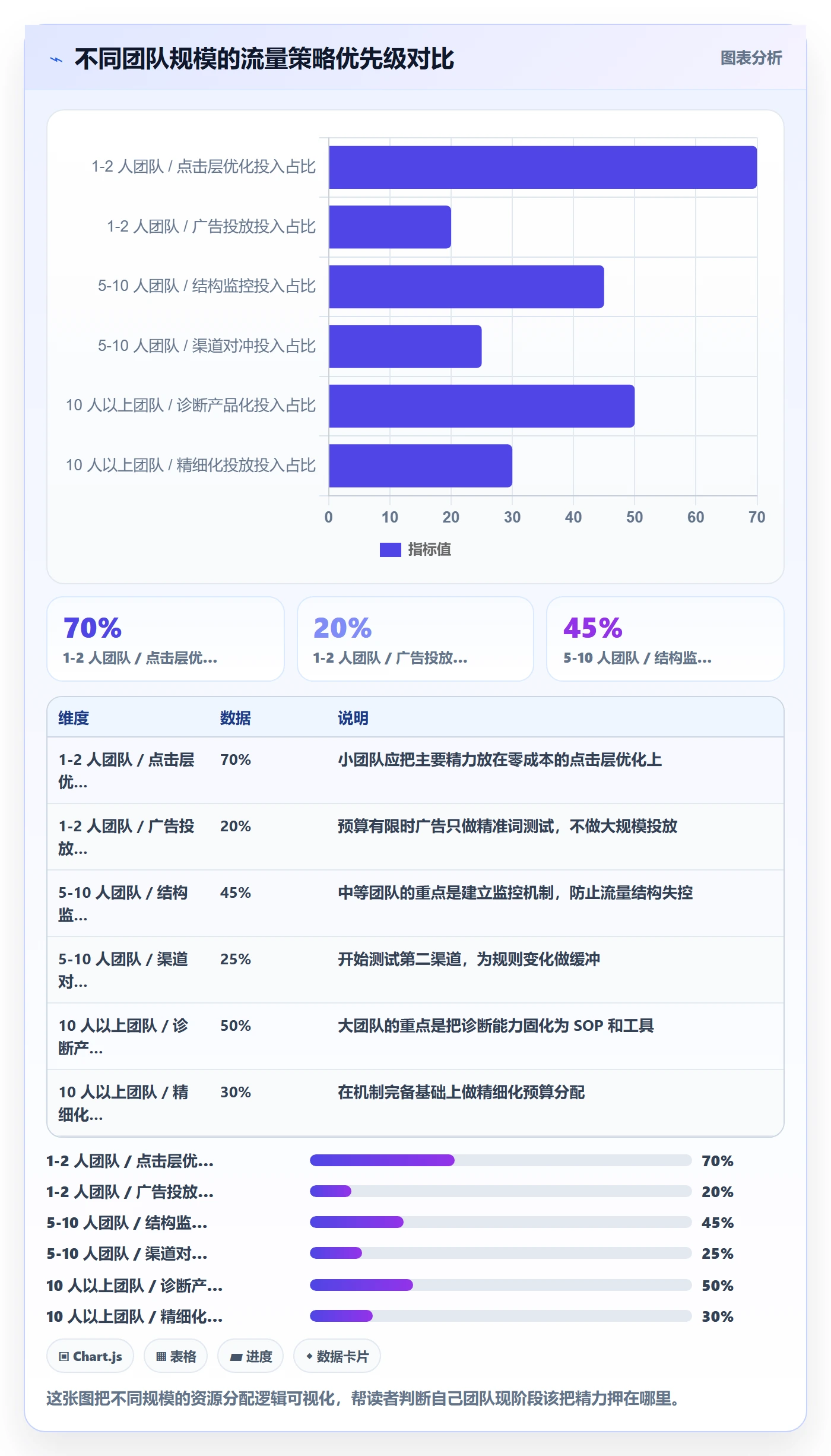Click the axis label 10 人以上团队 / 诊断产品化投入占比
The width and height of the screenshot is (831, 1456).
(191, 406)
